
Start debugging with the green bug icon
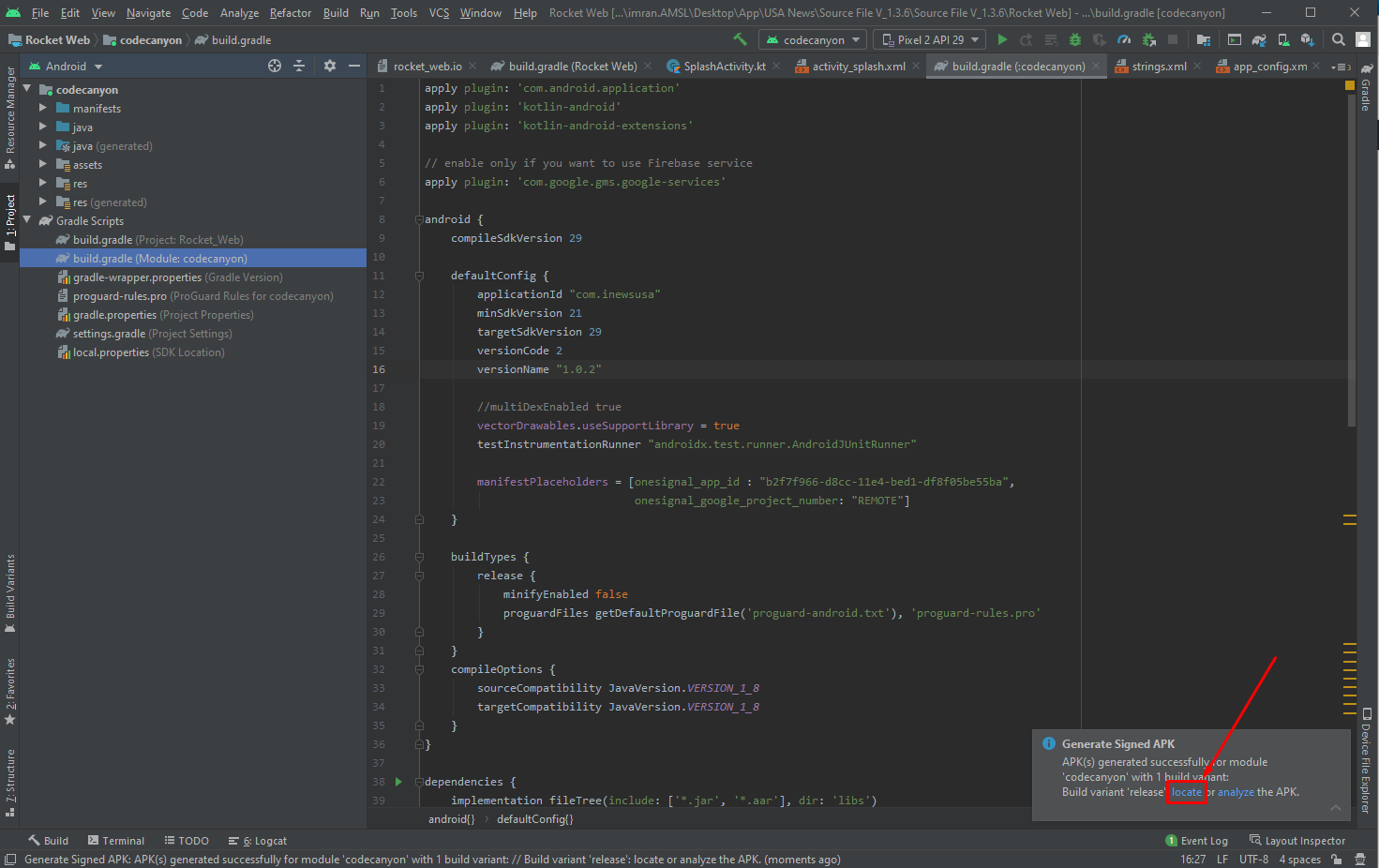1075,39
